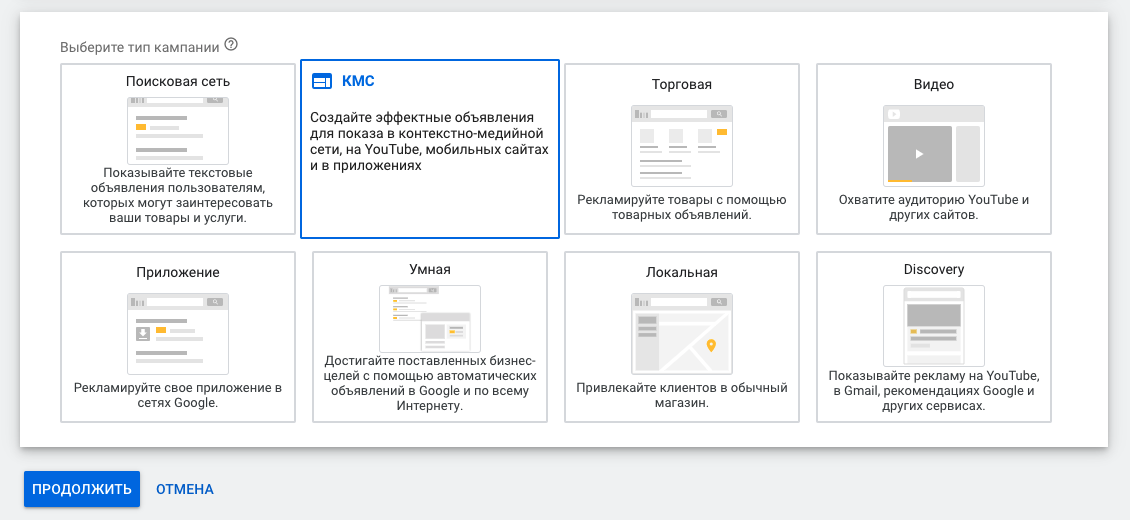Select the Торговая campaign title
This screenshot has height=520, width=1130.
click(x=681, y=84)
